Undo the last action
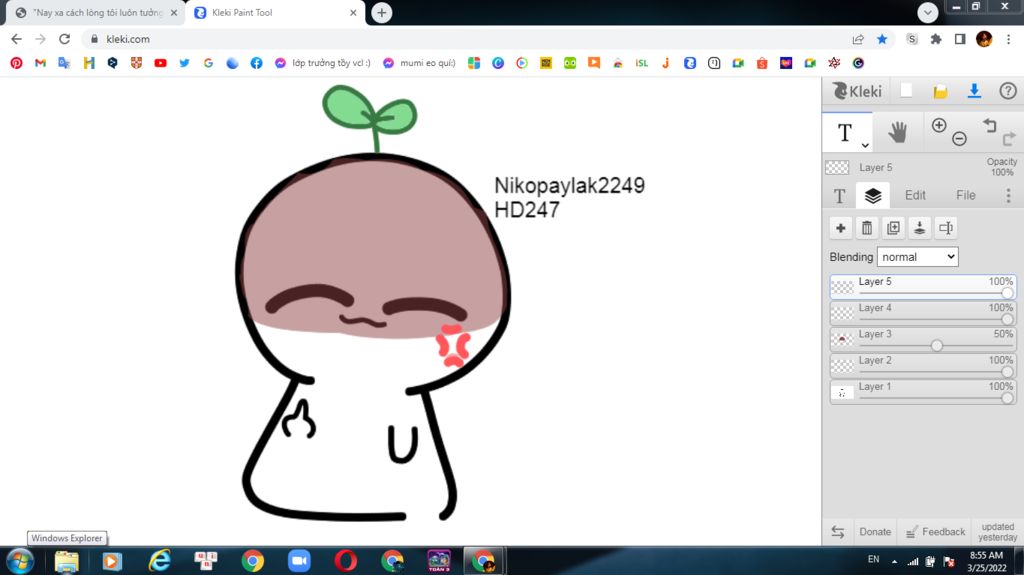 point(990,125)
